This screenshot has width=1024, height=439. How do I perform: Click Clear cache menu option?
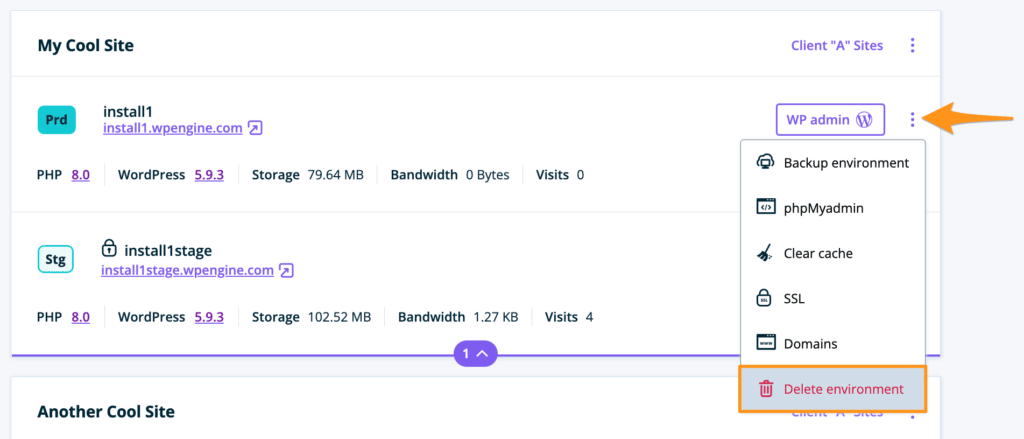818,253
